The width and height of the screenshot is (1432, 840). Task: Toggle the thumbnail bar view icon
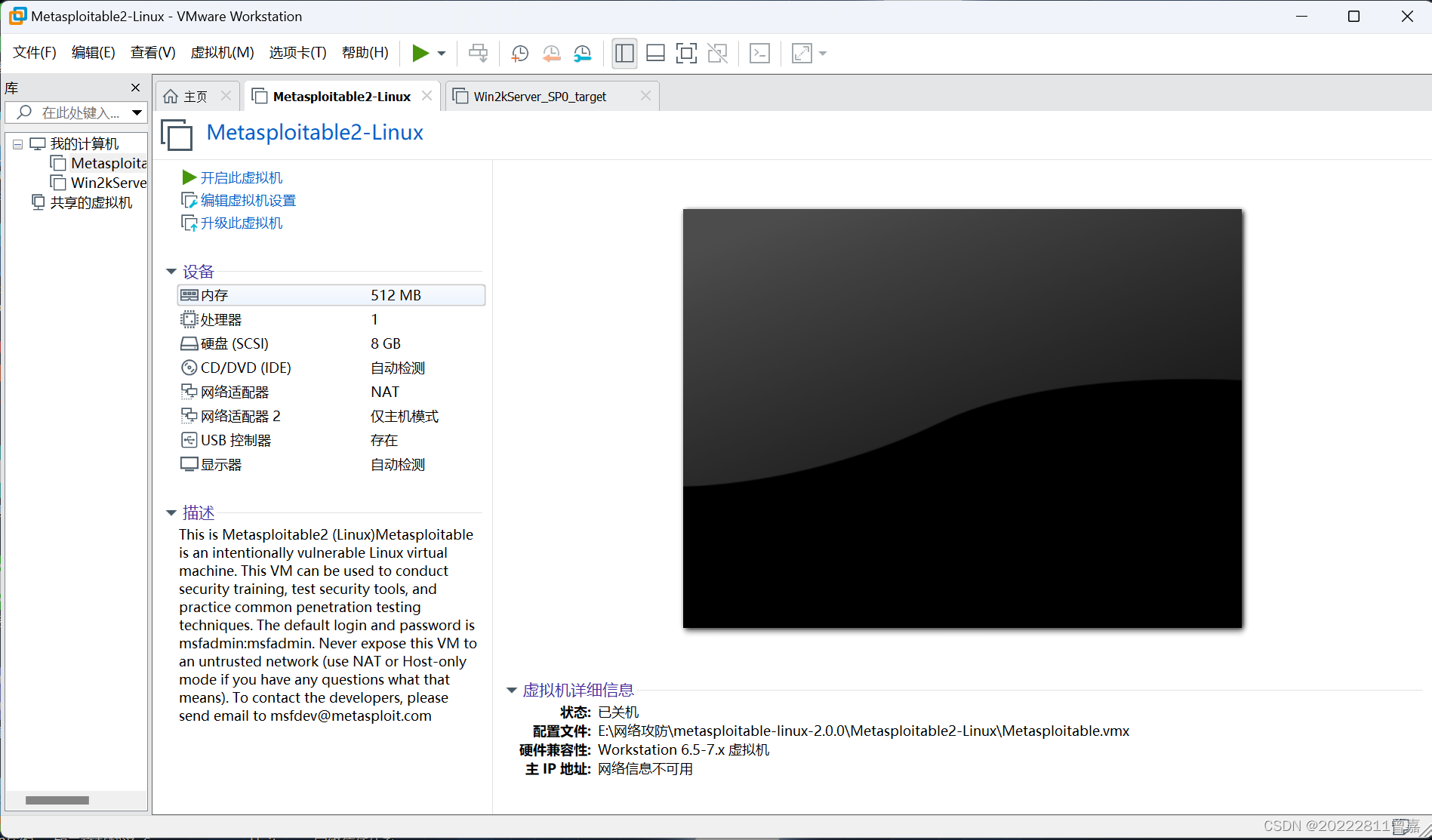coord(655,53)
